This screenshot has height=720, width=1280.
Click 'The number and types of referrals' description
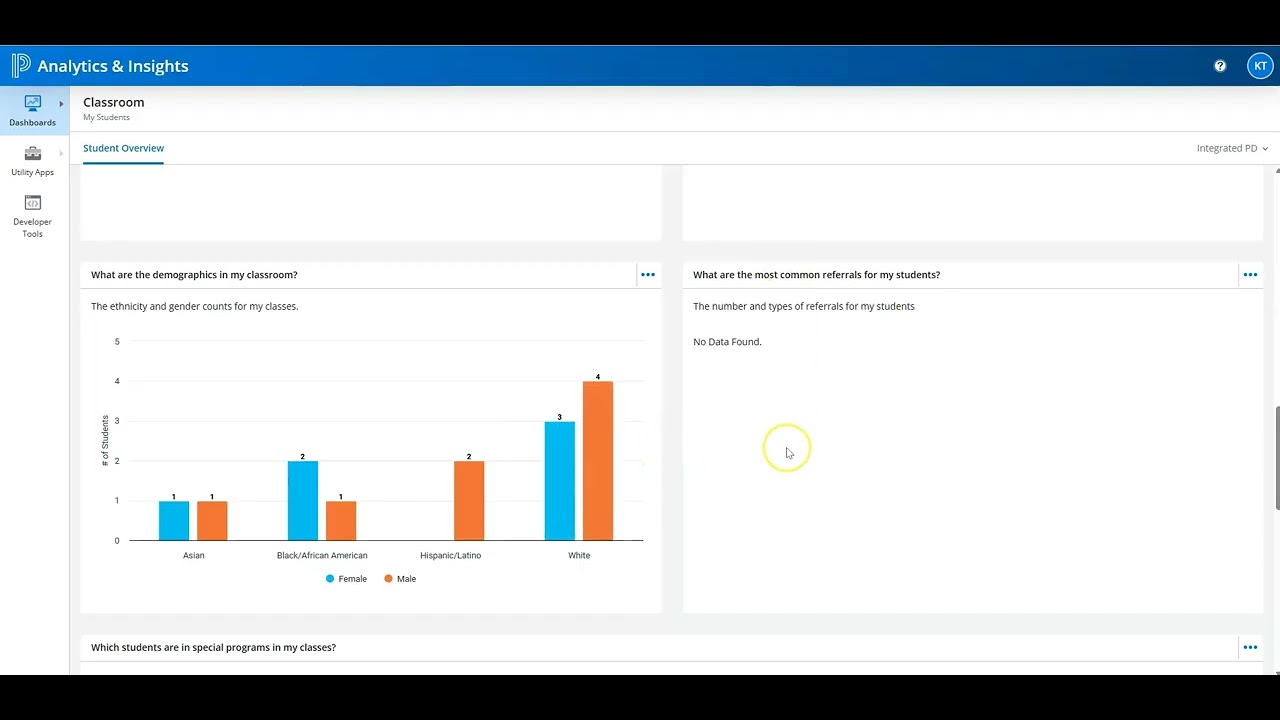pos(804,307)
